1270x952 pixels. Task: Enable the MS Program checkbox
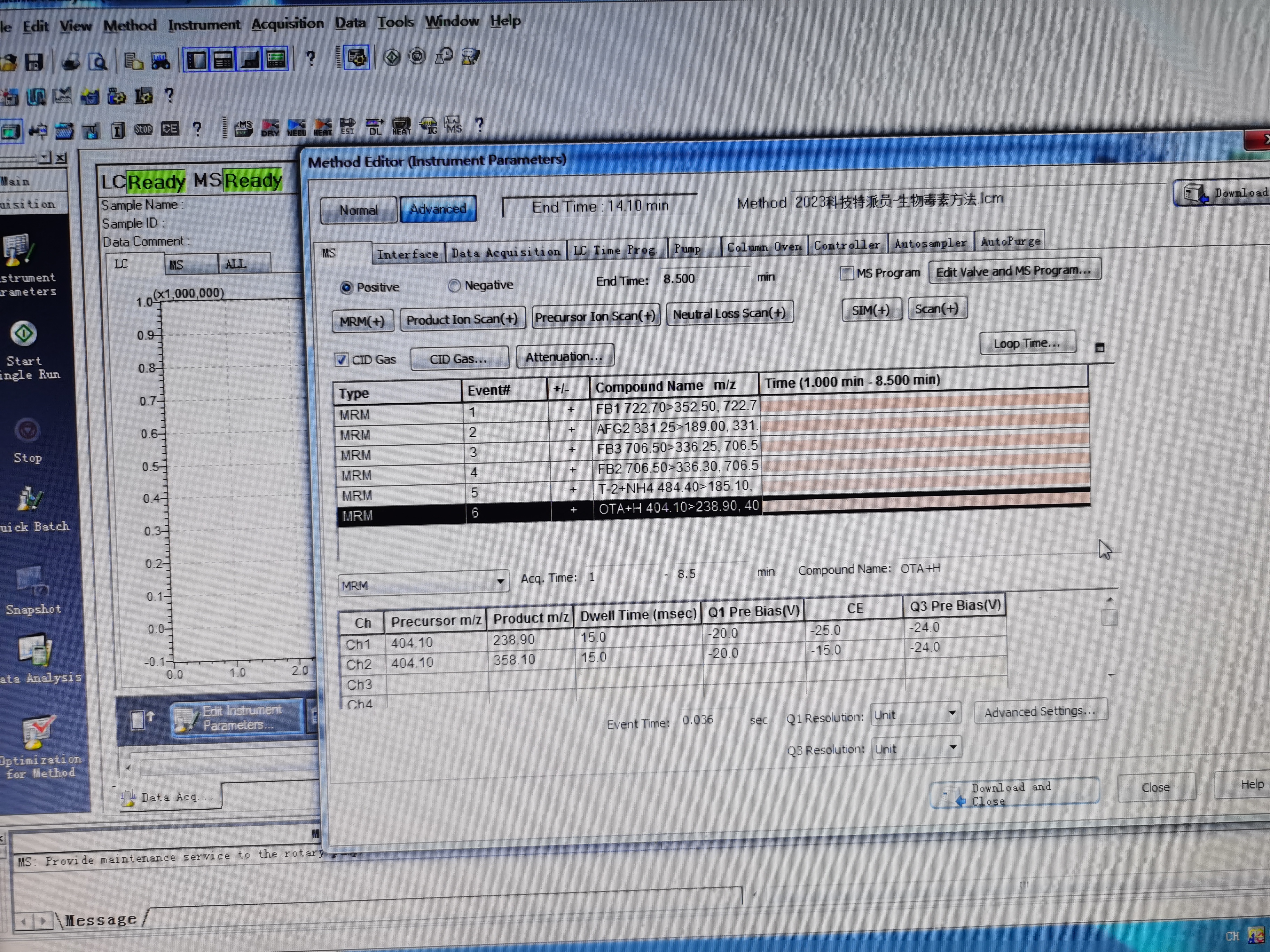point(846,273)
